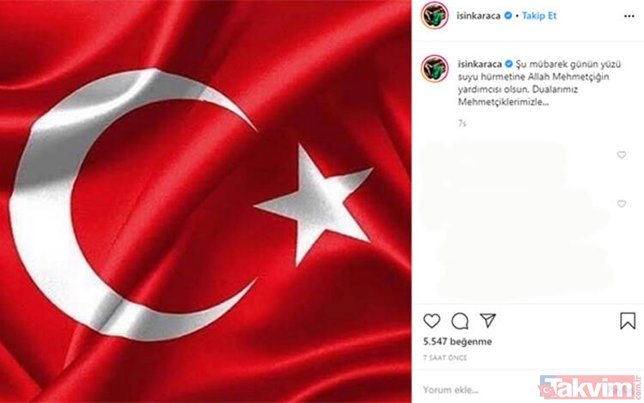
Task: Open the 7 SAAT ÖNCE timestamp
Action: coord(445,358)
